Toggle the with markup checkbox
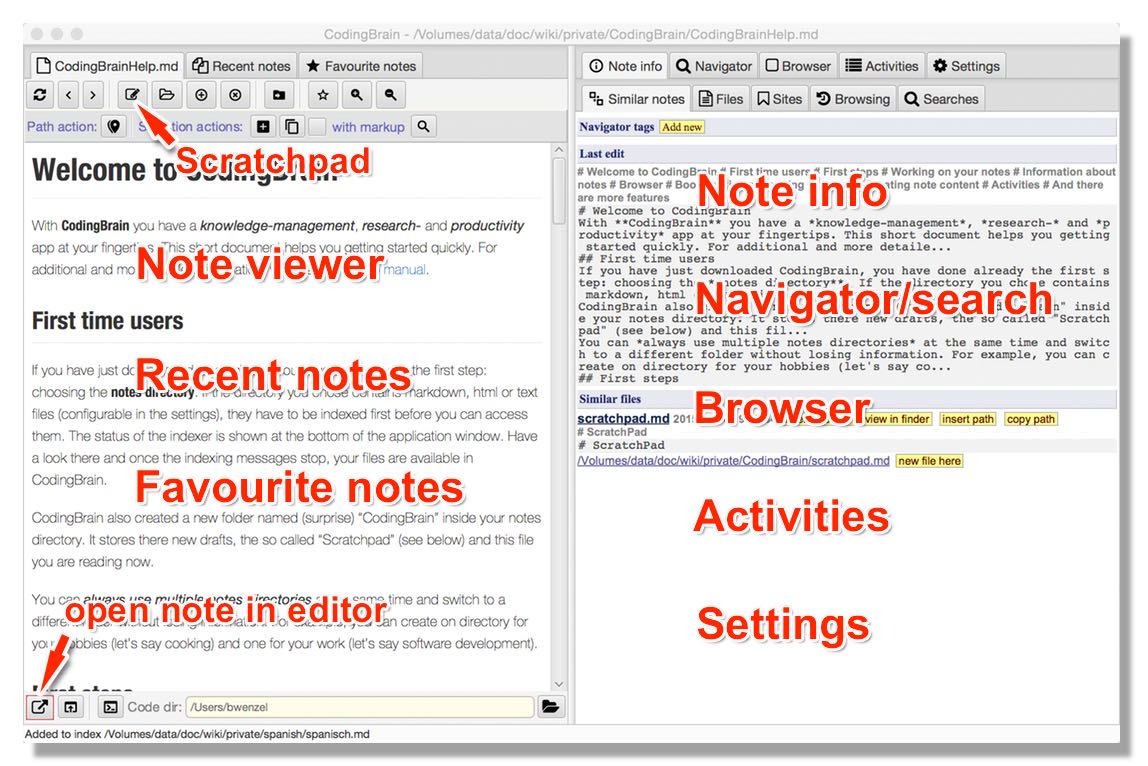The height and width of the screenshot is (766, 1148). tap(317, 127)
